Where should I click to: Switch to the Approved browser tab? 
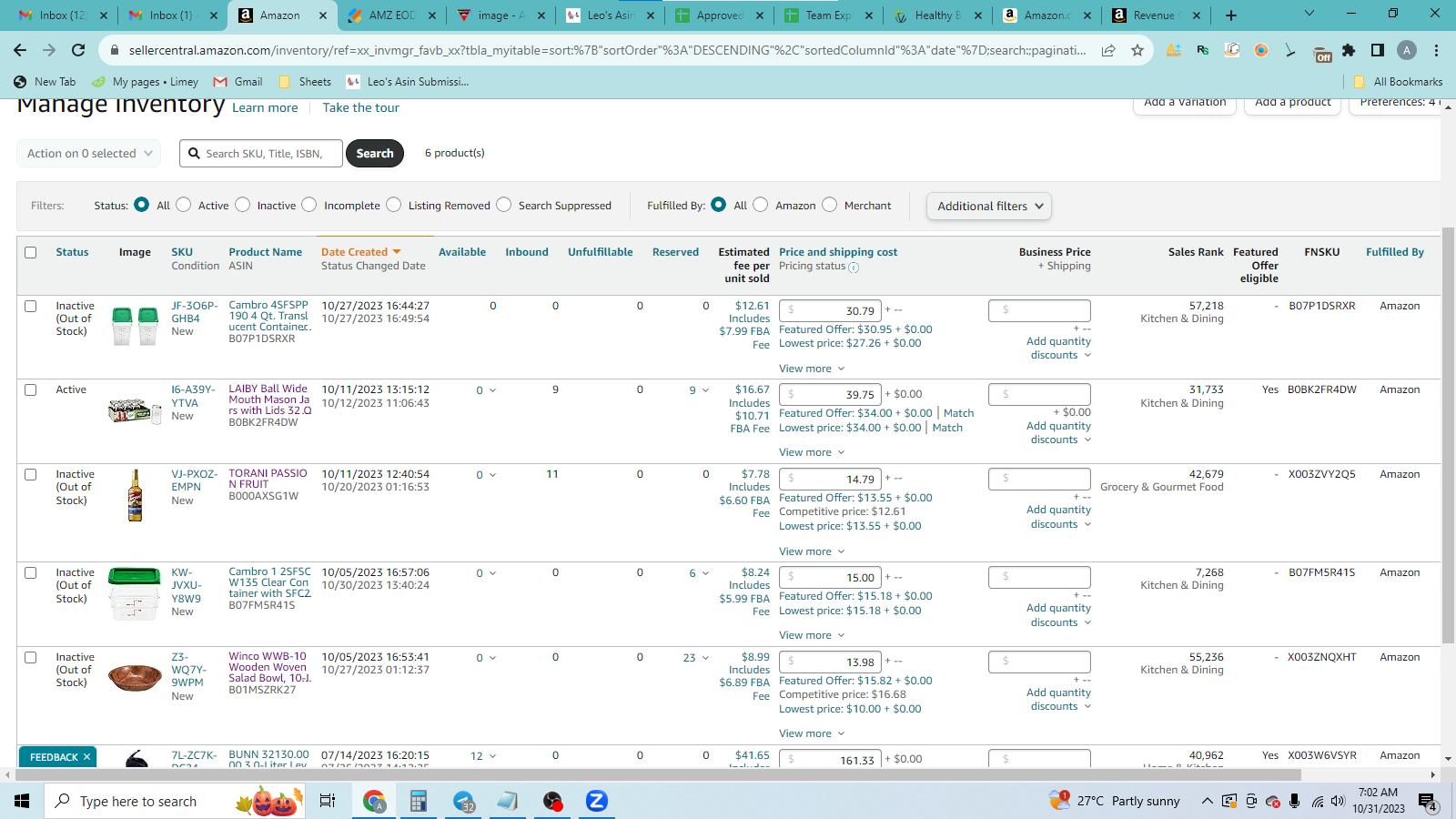click(720, 15)
